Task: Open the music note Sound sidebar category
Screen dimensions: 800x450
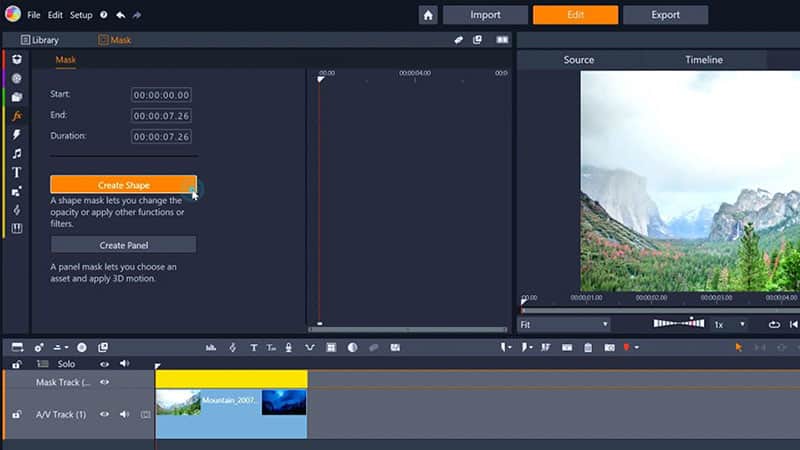Action: [17, 154]
